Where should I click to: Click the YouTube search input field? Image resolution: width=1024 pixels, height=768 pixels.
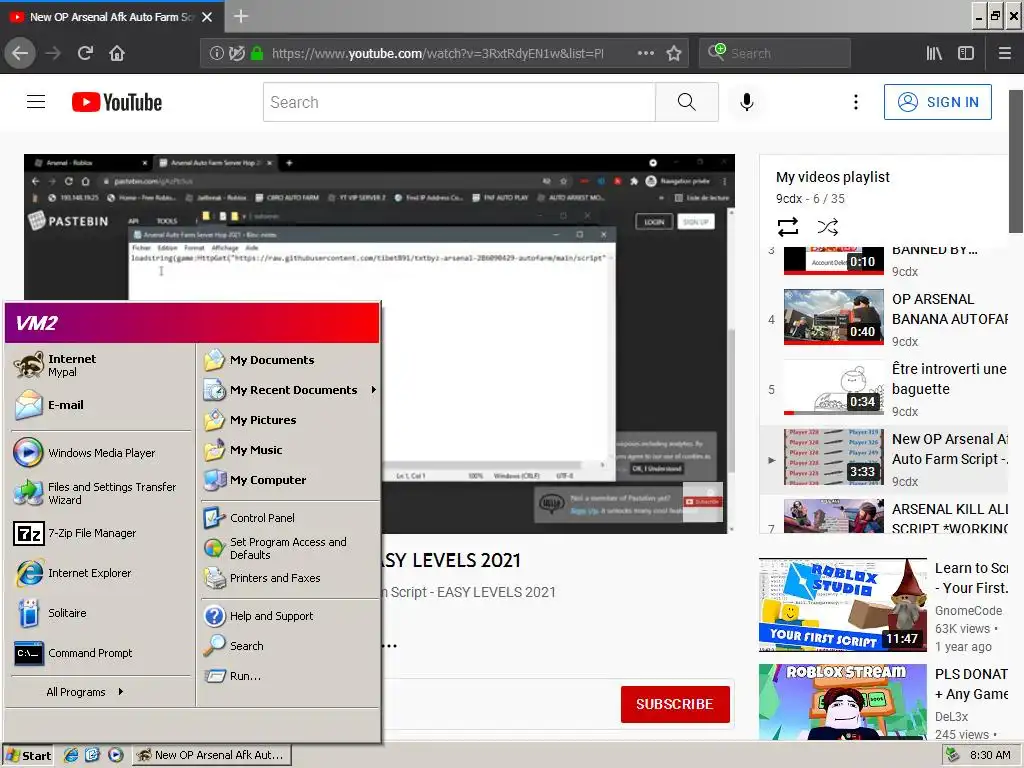pos(459,102)
